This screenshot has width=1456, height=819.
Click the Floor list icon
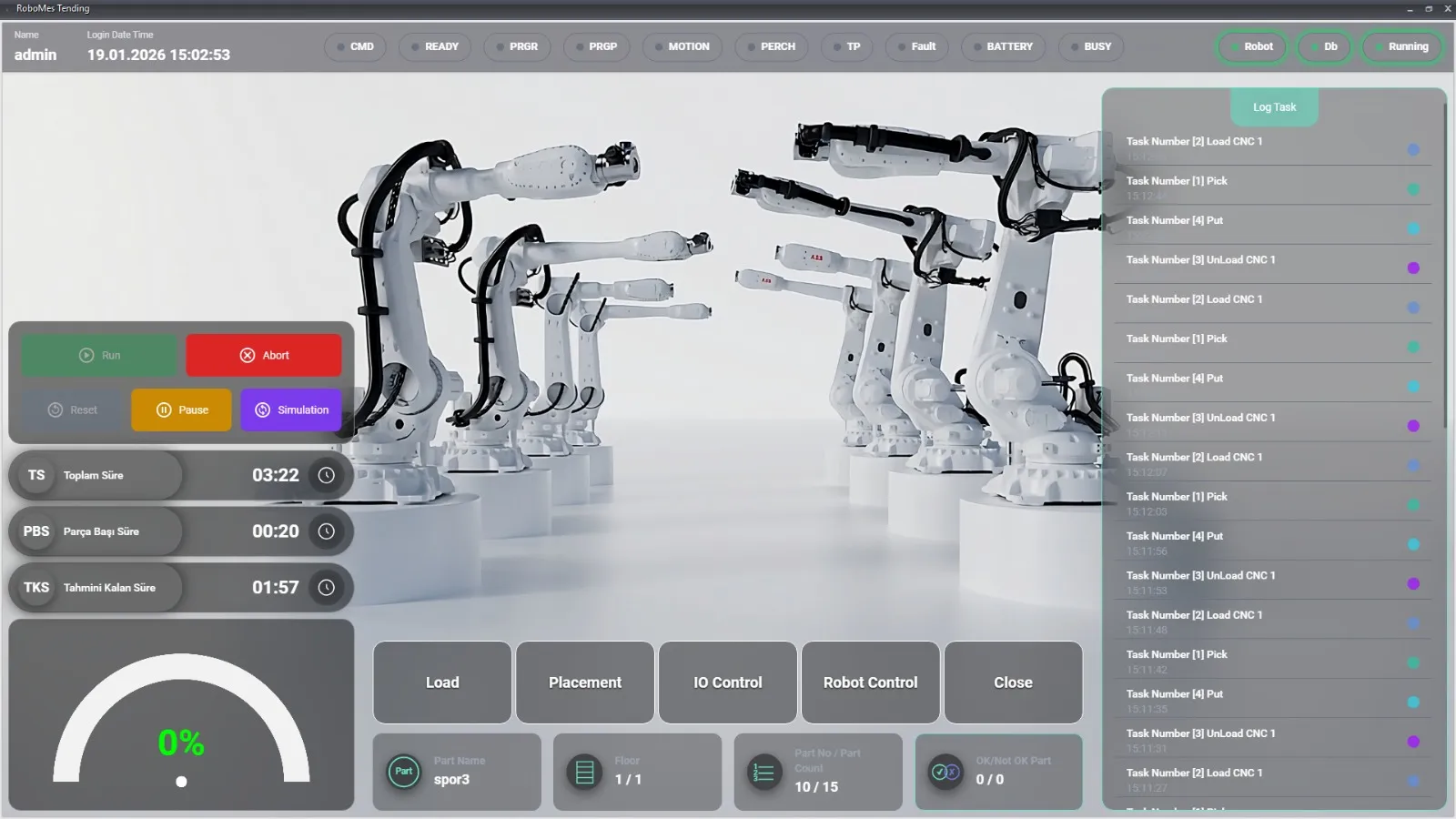click(x=585, y=773)
